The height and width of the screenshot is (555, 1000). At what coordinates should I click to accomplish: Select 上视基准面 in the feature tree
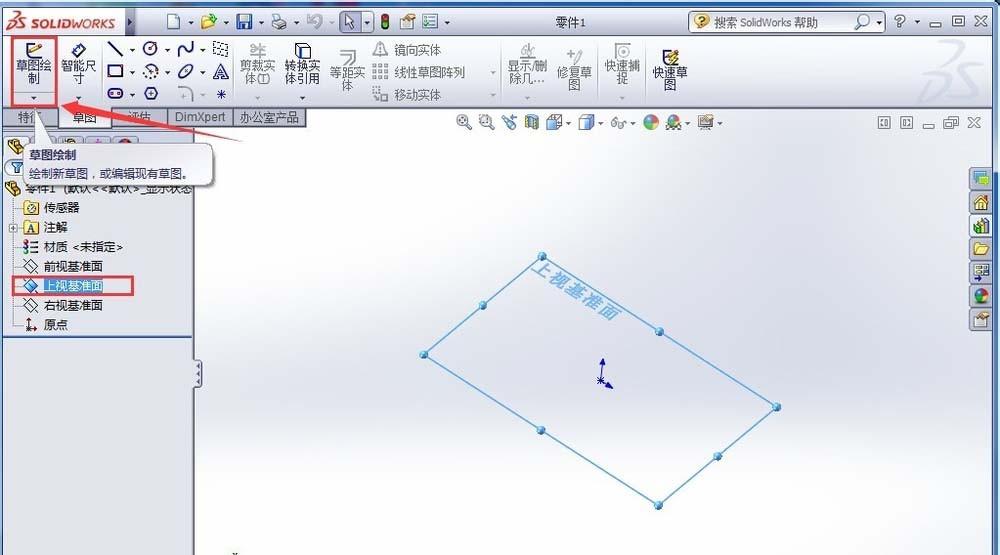click(x=73, y=286)
